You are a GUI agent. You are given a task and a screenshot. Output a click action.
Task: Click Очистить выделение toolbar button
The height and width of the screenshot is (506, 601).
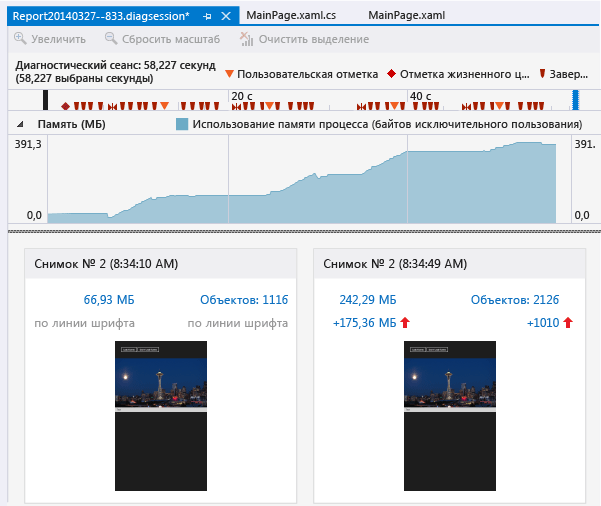click(x=304, y=39)
